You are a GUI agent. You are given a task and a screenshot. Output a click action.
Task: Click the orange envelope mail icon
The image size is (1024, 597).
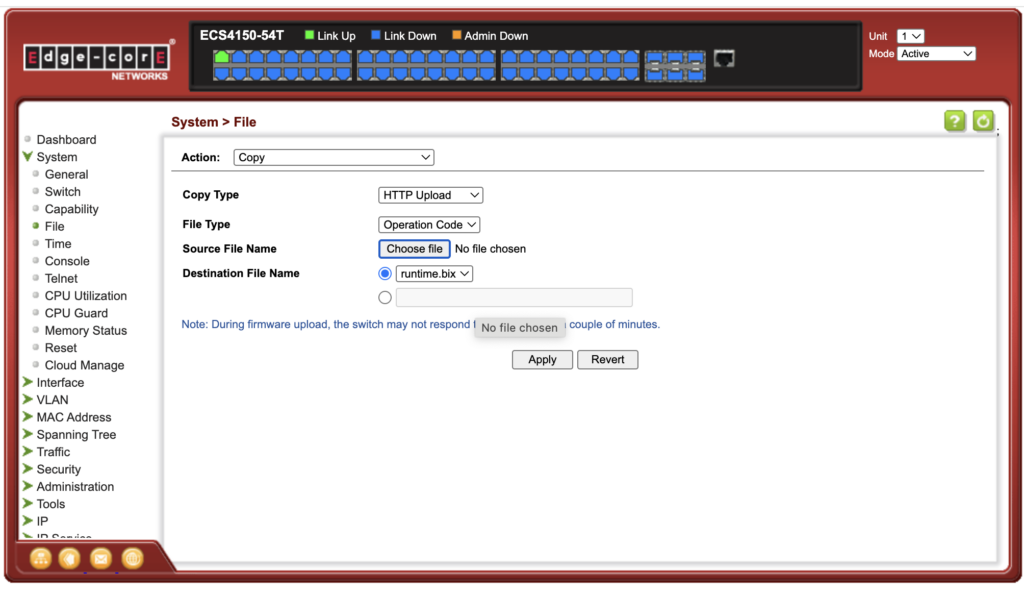100,559
